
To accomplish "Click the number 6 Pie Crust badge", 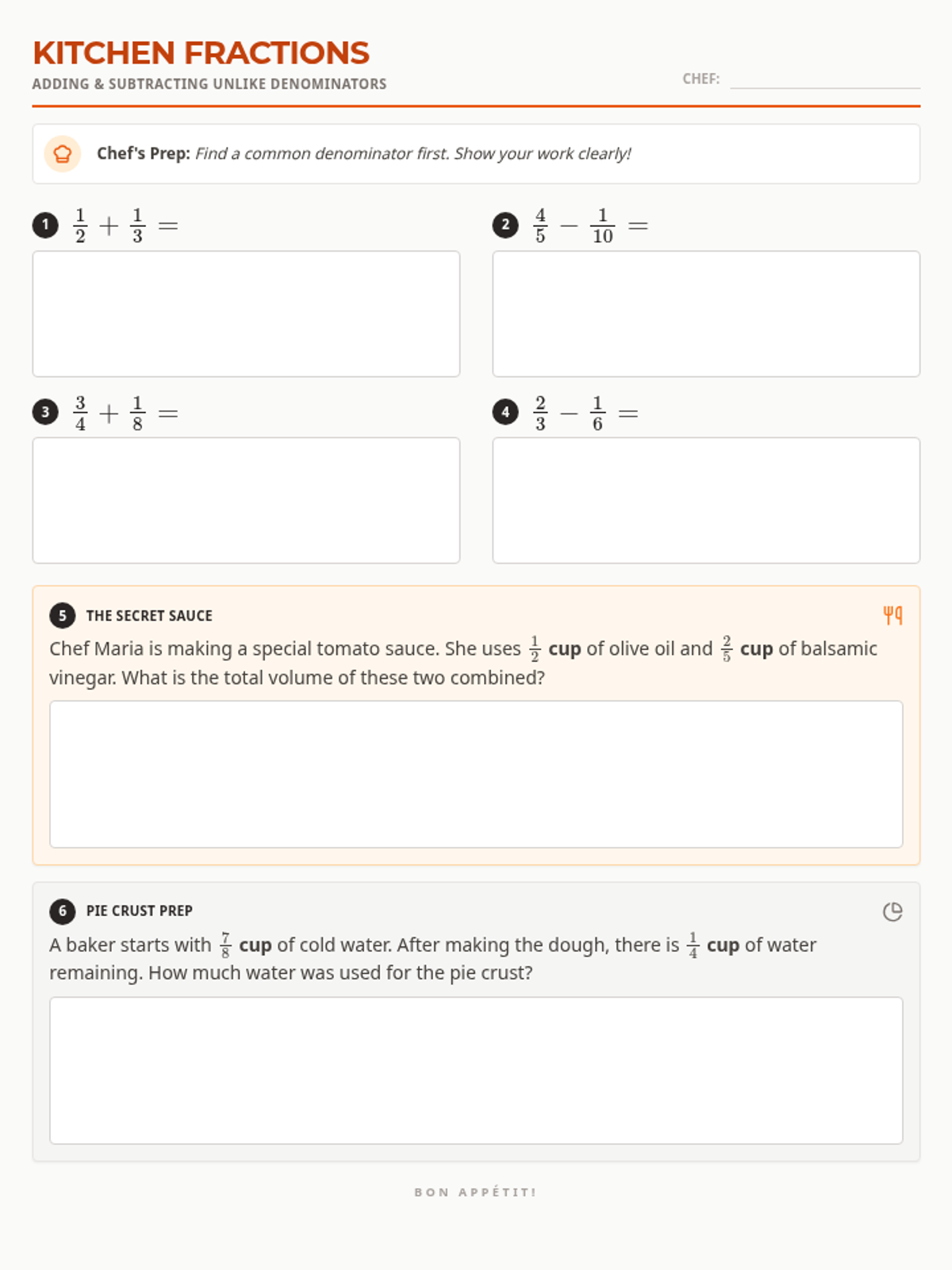I will (x=63, y=911).
